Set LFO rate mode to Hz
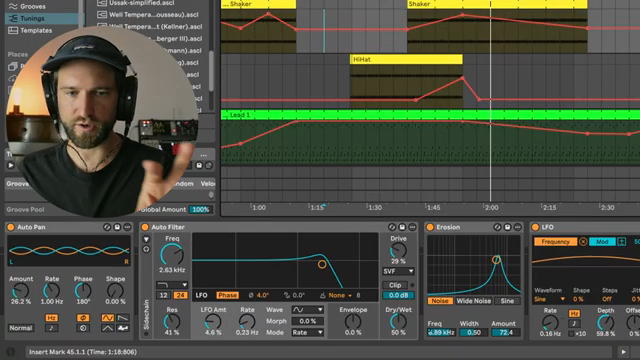The height and width of the screenshot is (360, 640). point(574,313)
